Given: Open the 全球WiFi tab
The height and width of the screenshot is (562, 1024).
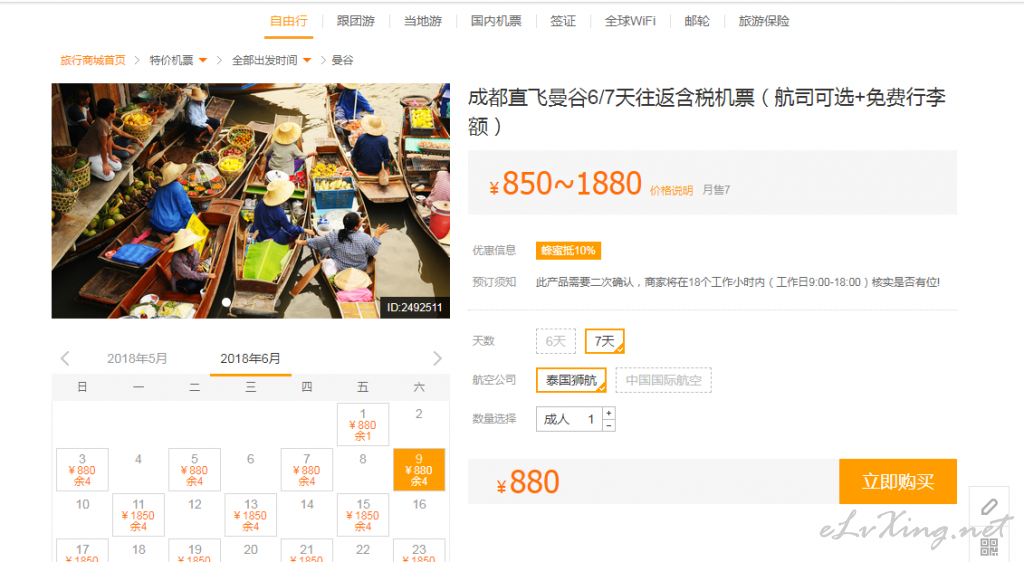Looking at the screenshot, I should click(x=630, y=21).
